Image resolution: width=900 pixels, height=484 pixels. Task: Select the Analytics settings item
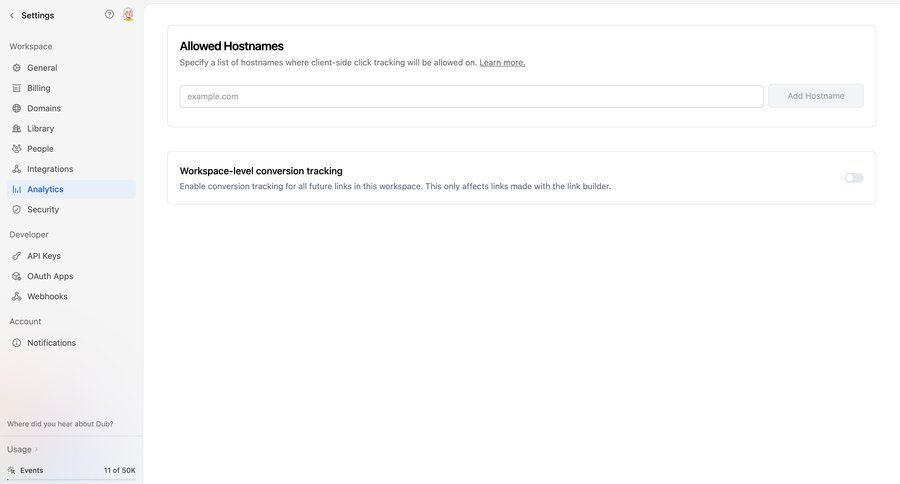click(x=71, y=189)
